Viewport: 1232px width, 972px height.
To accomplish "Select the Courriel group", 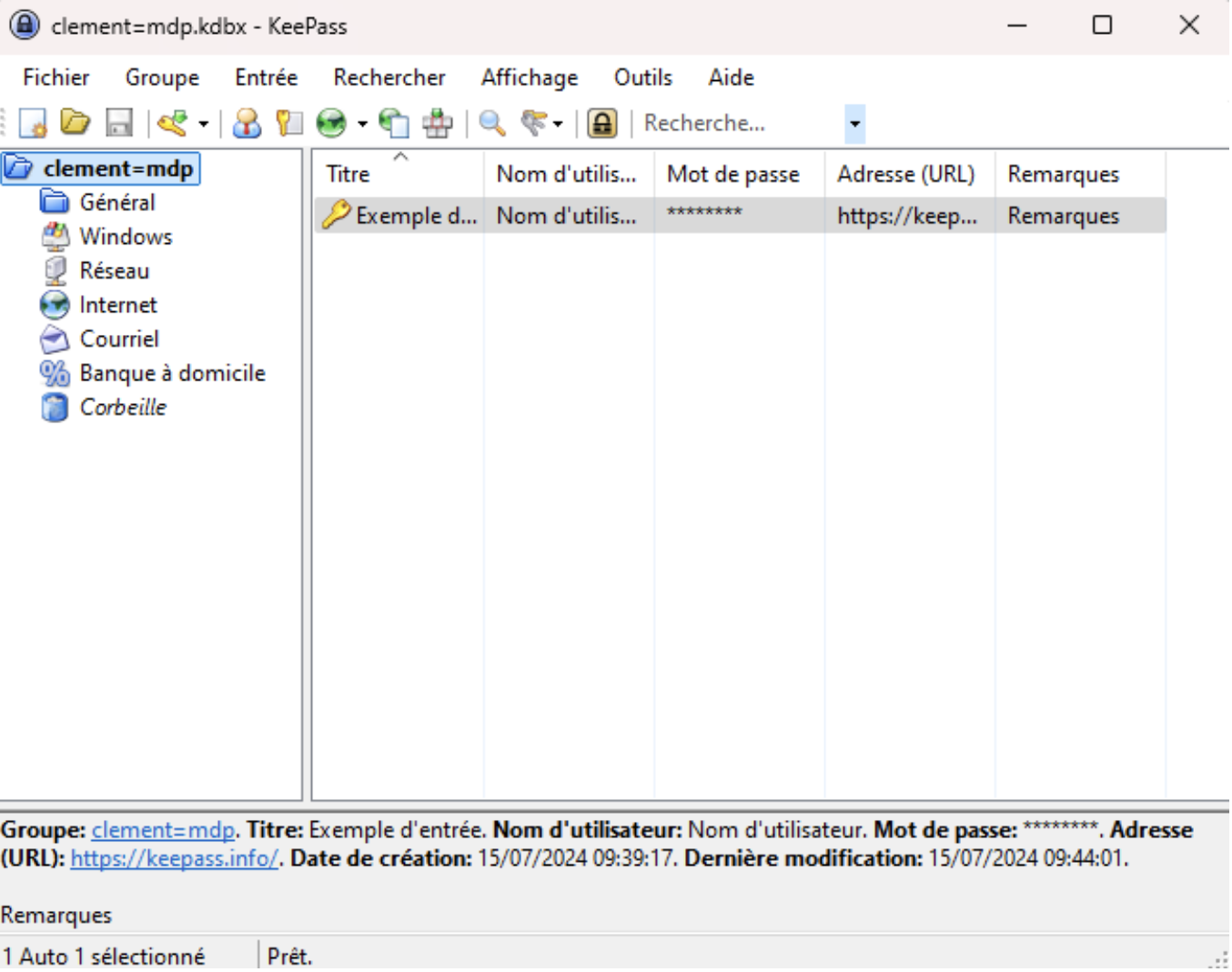I will click(x=119, y=339).
